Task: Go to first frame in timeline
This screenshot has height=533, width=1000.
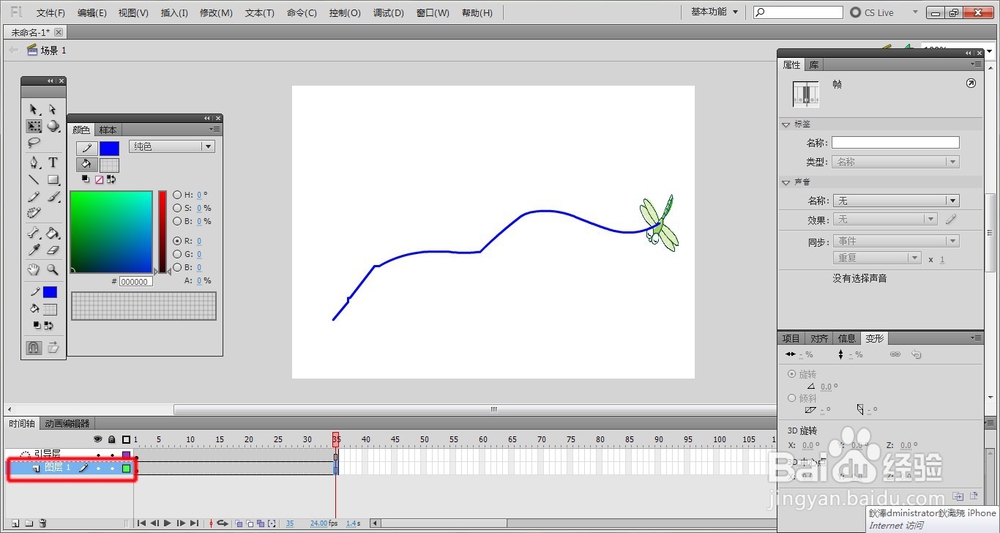Action: point(142,523)
